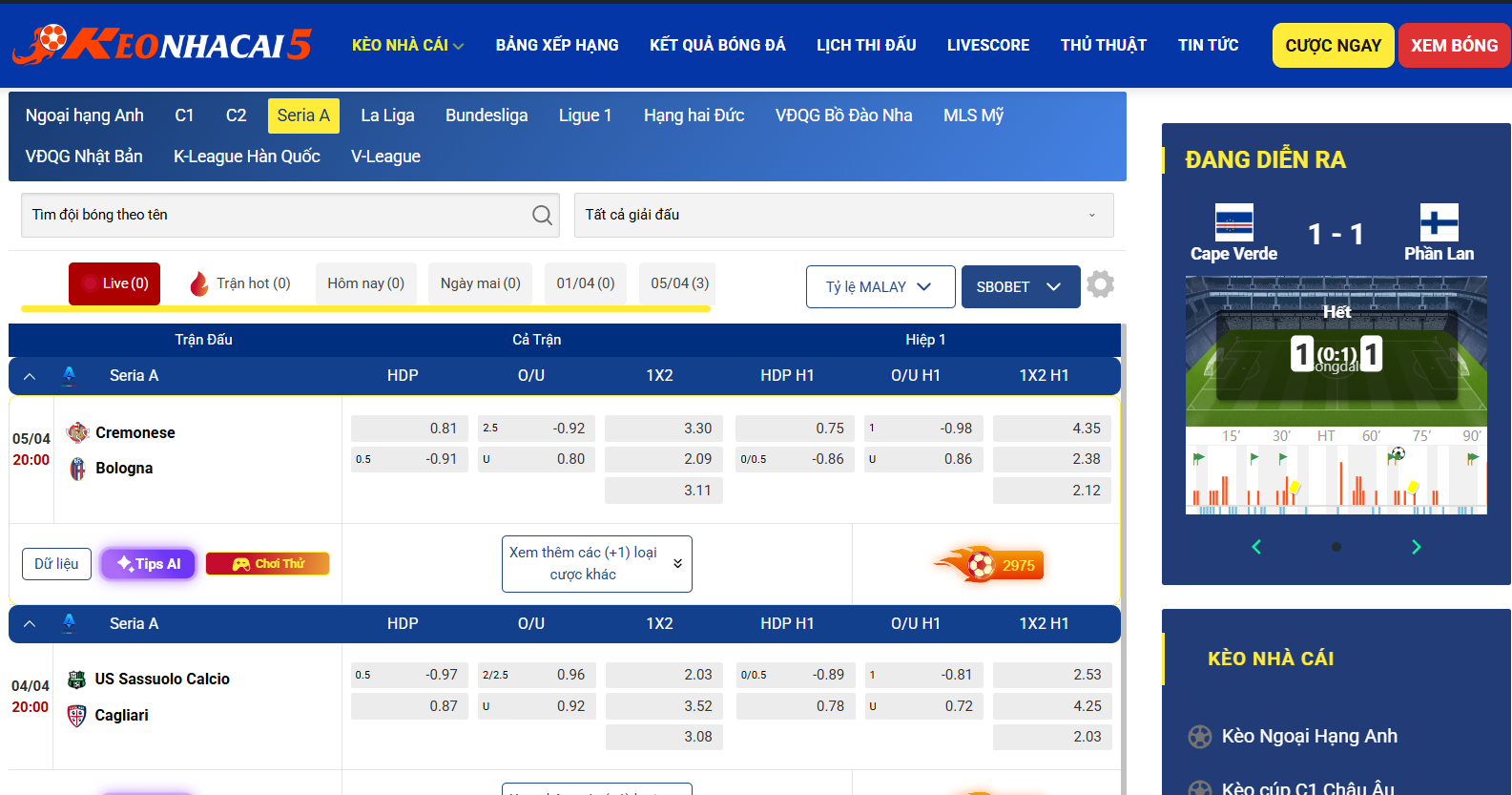Open odds settings gear icon
This screenshot has height=795, width=1512.
pos(1100,284)
